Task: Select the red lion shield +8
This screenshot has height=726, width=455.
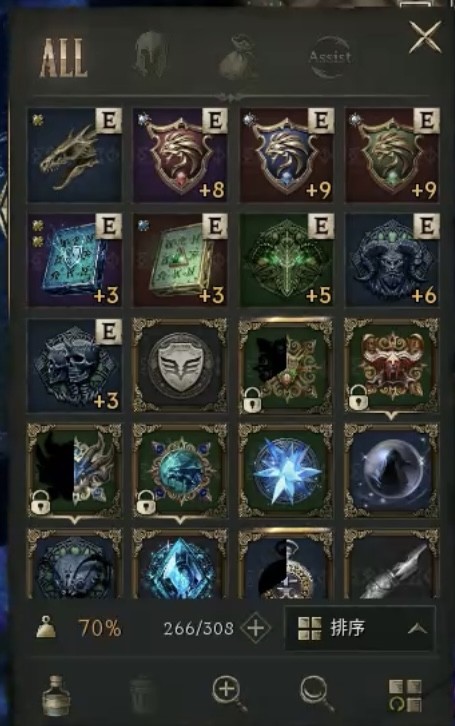Action: (180, 155)
